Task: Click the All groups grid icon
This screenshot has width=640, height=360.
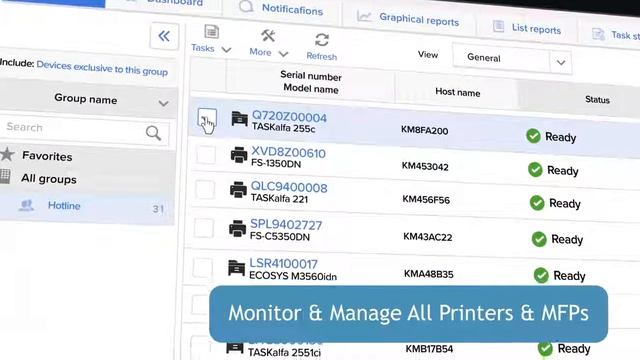Action: pyautogui.click(x=5, y=176)
